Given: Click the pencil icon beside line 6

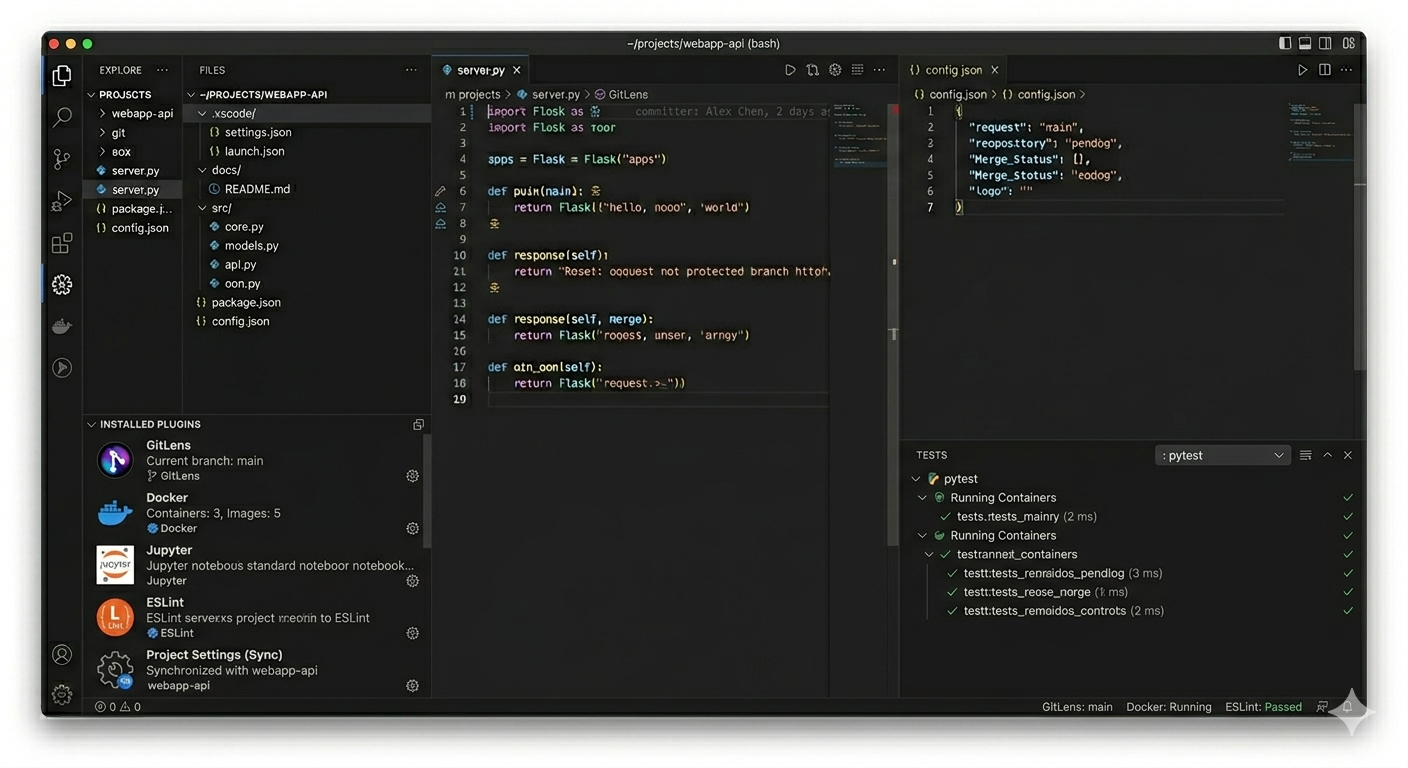Looking at the screenshot, I should (440, 191).
